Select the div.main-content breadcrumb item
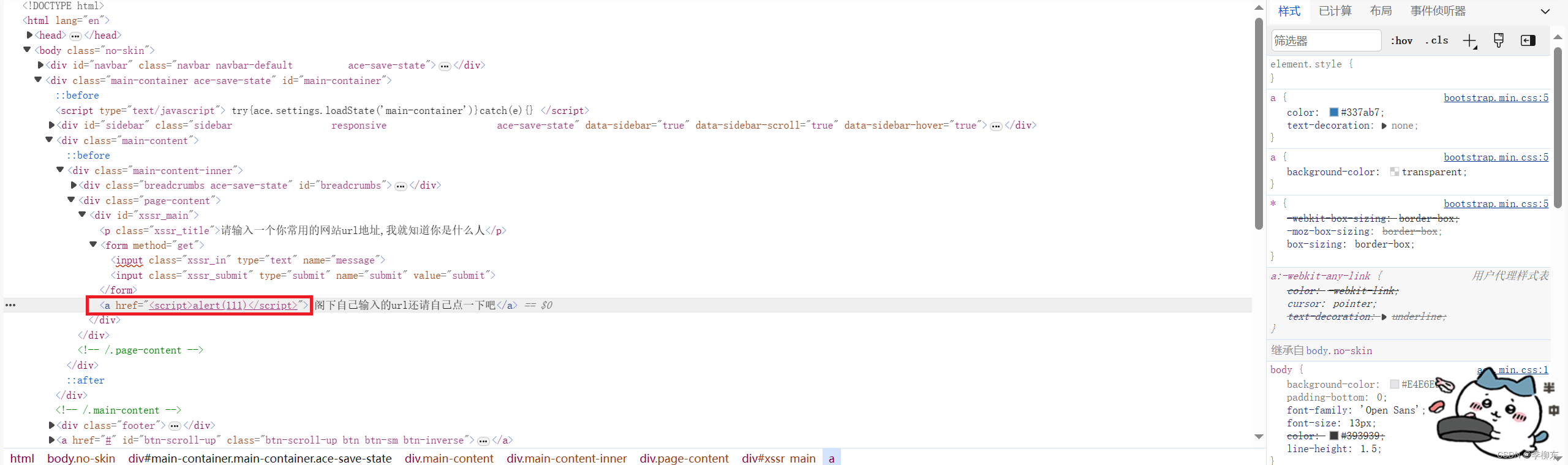 pyautogui.click(x=449, y=458)
